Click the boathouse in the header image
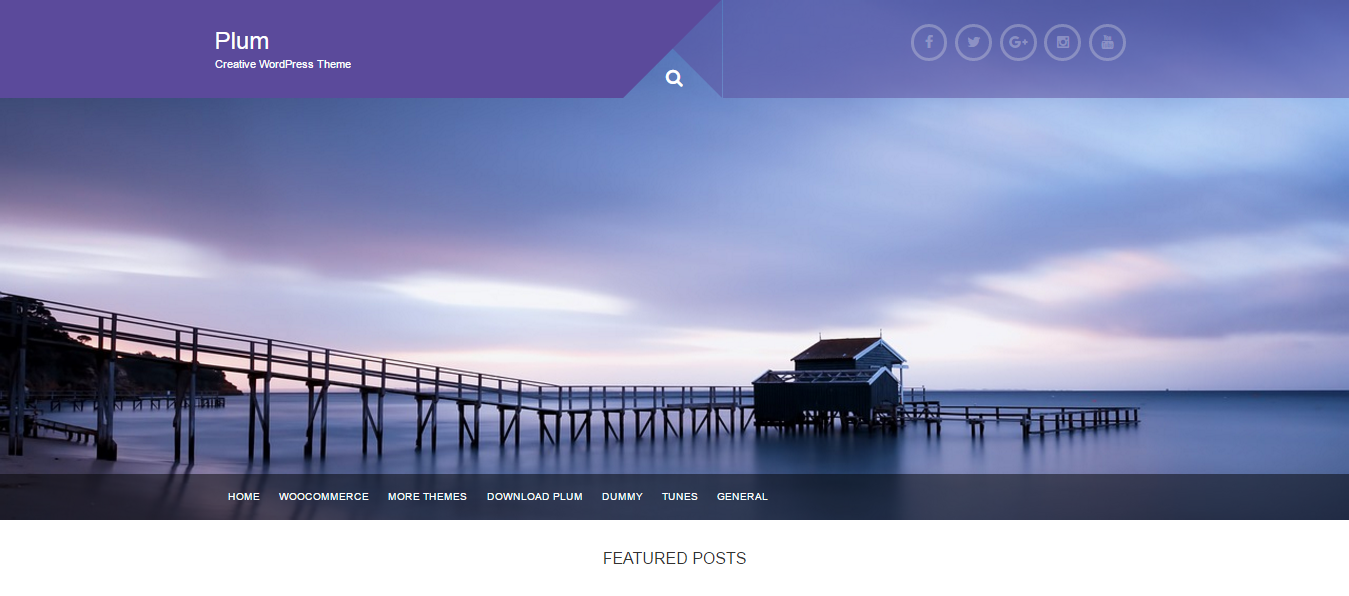This screenshot has width=1349, height=596. click(830, 382)
